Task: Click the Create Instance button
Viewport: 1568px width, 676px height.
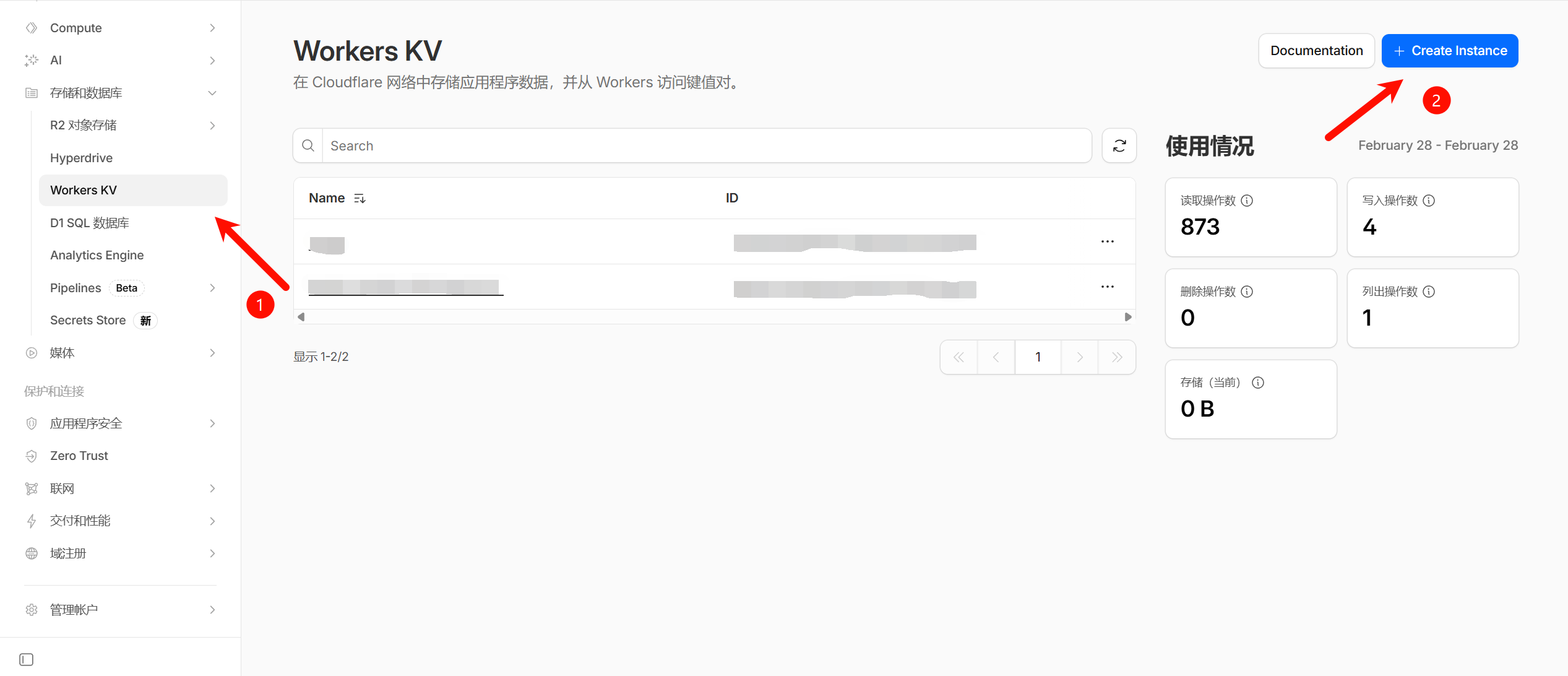Action: tap(1449, 51)
